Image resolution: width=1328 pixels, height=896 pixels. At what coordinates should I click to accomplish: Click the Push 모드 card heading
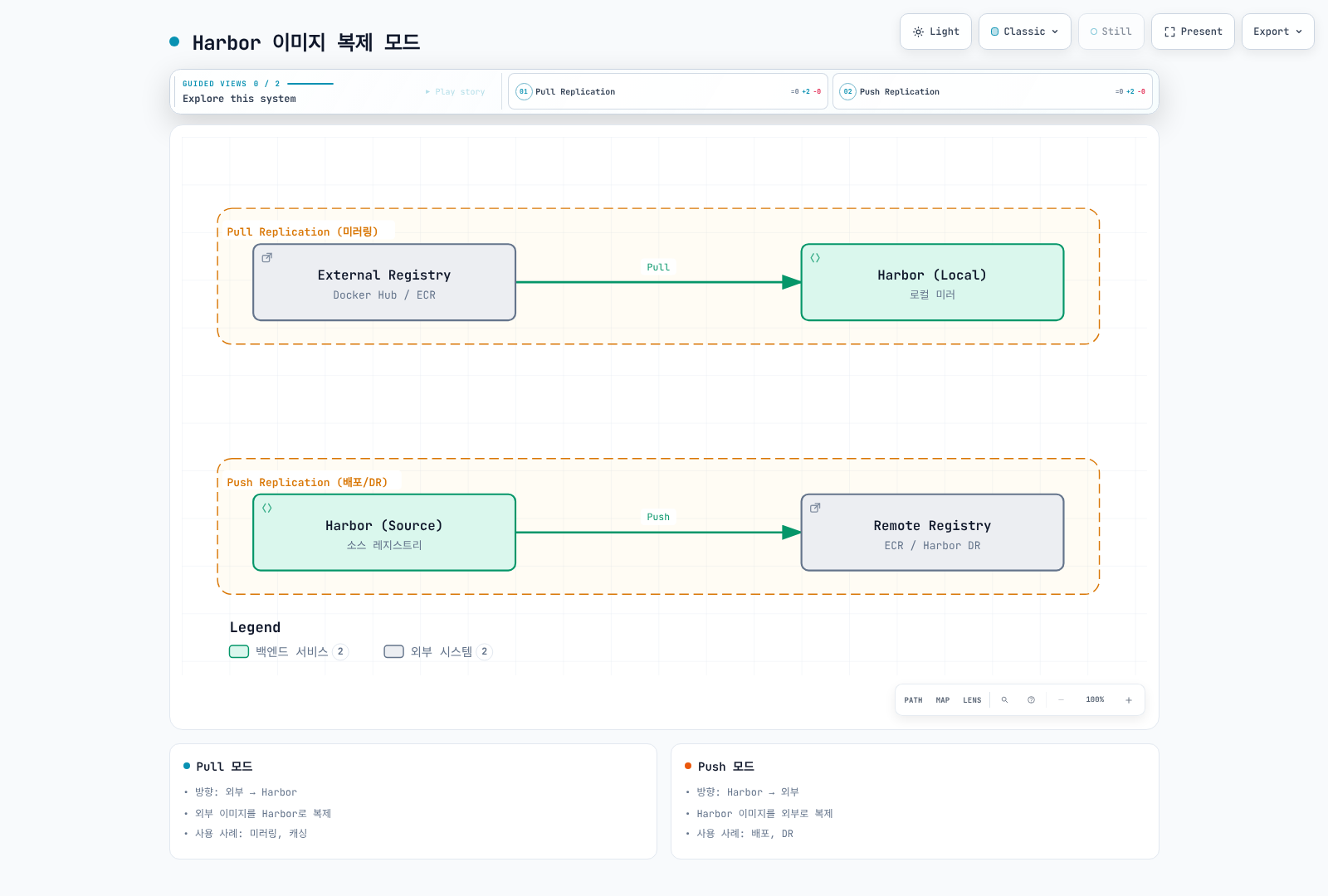[x=726, y=767]
